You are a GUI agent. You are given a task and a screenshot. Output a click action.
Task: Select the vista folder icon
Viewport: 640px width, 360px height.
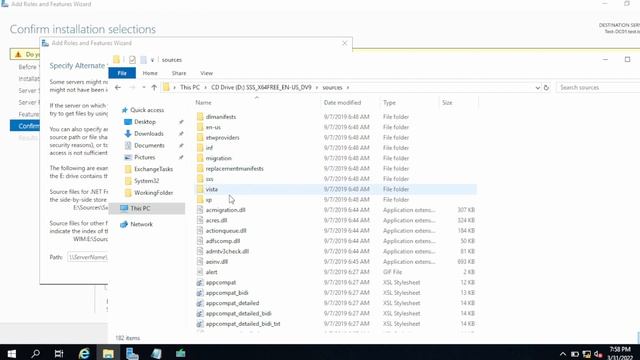(200, 189)
